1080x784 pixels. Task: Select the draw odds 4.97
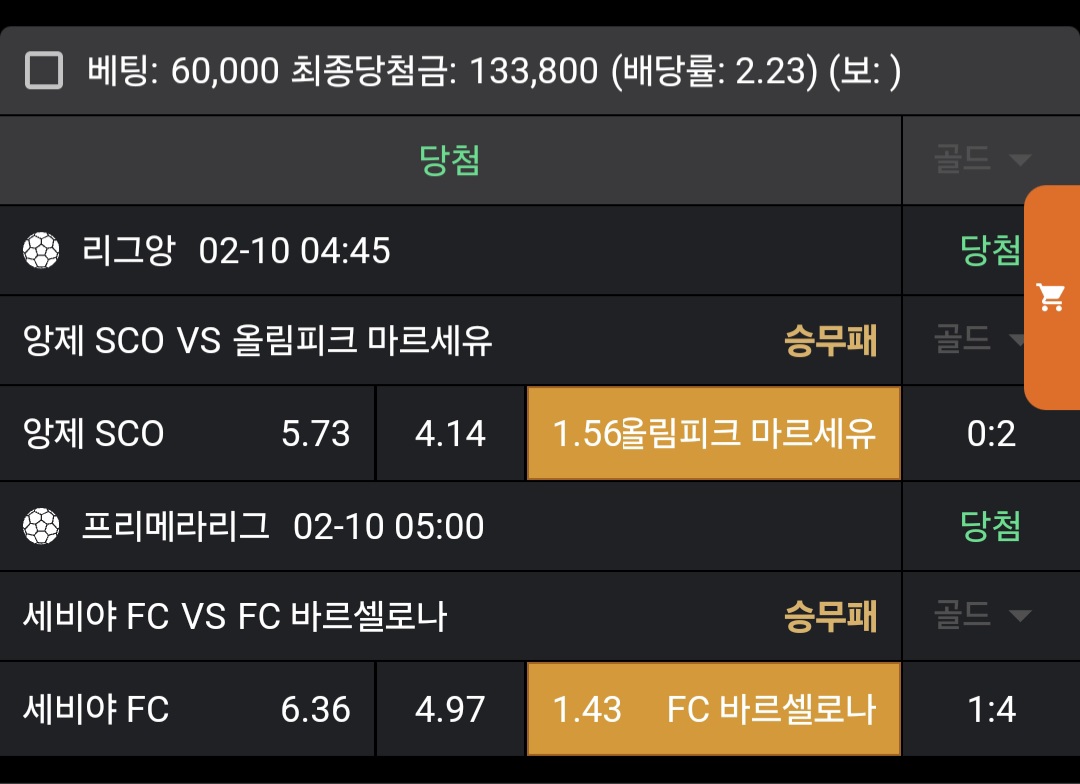(450, 709)
